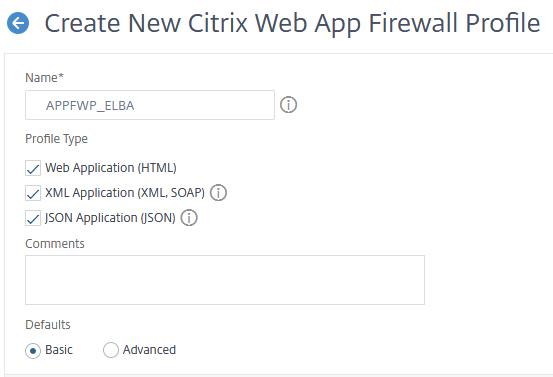Image resolution: width=553 pixels, height=377 pixels.
Task: Click the Create New Citrix Web App Firewall Profile heading
Action: (x=292, y=24)
